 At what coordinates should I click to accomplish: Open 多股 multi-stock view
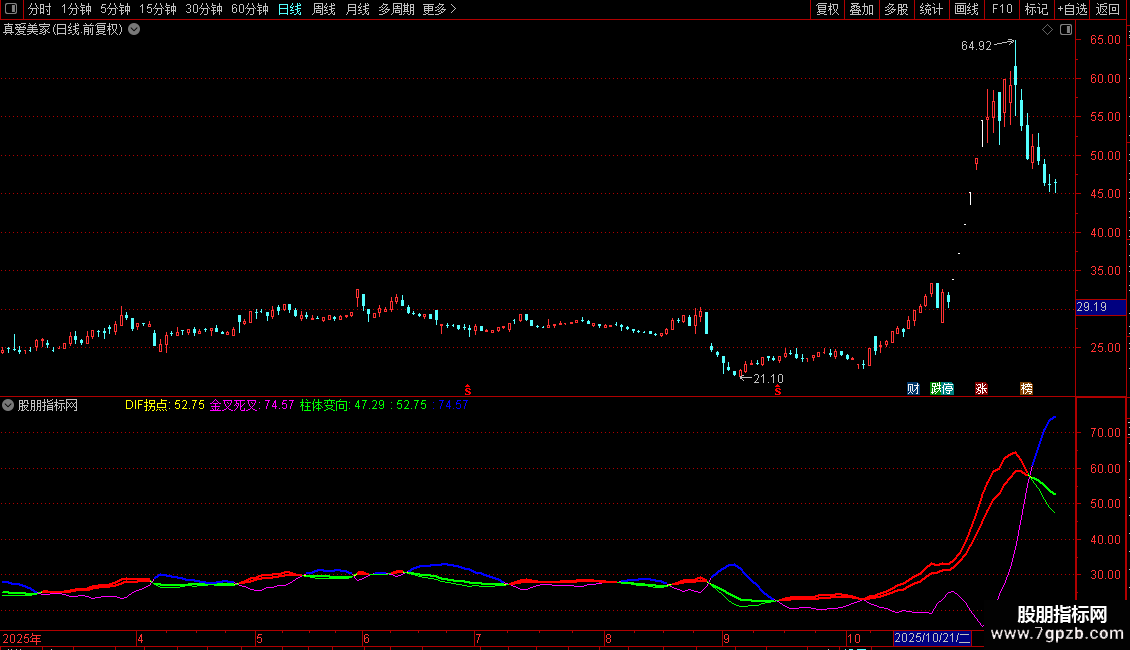click(x=896, y=9)
